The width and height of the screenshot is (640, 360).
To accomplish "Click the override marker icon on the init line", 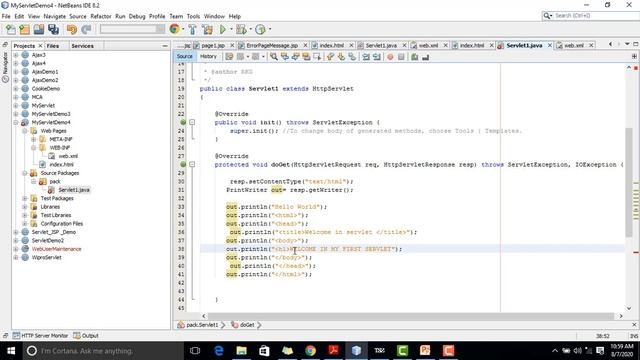I will (183, 122).
